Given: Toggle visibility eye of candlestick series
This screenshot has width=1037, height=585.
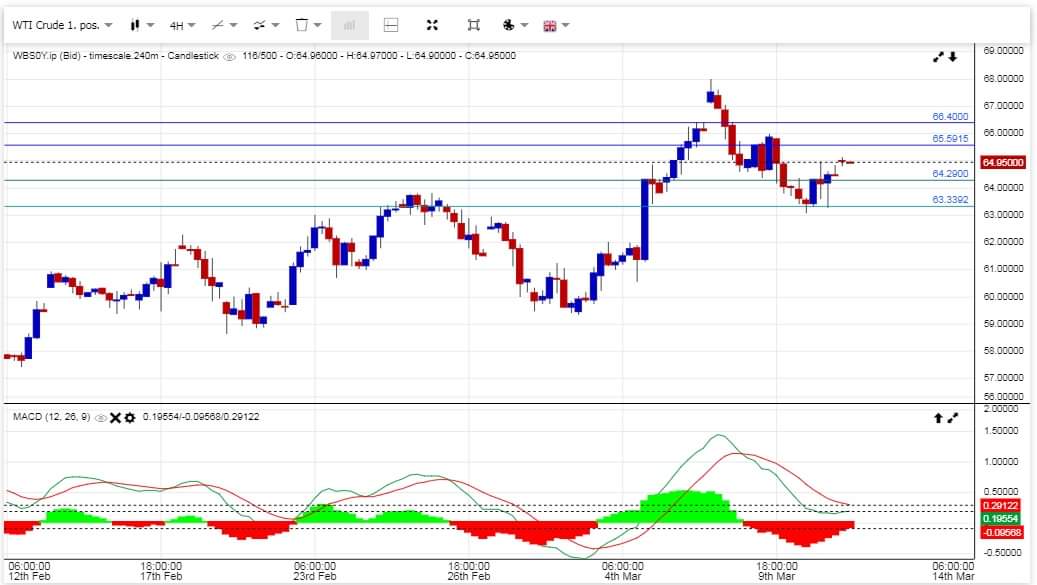Looking at the screenshot, I should pos(230,57).
